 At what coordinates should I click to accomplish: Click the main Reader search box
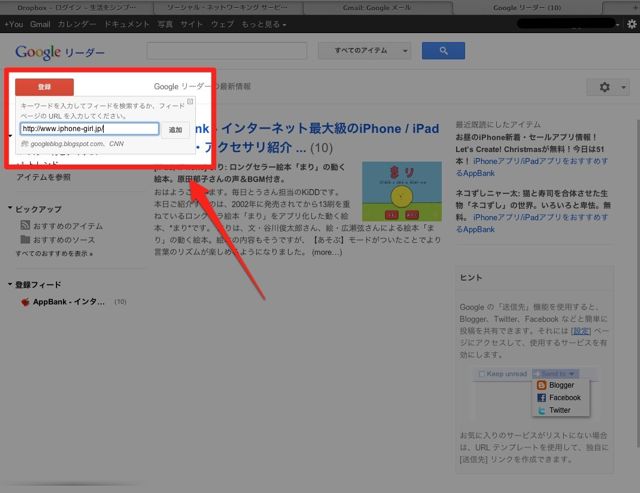pos(227,51)
